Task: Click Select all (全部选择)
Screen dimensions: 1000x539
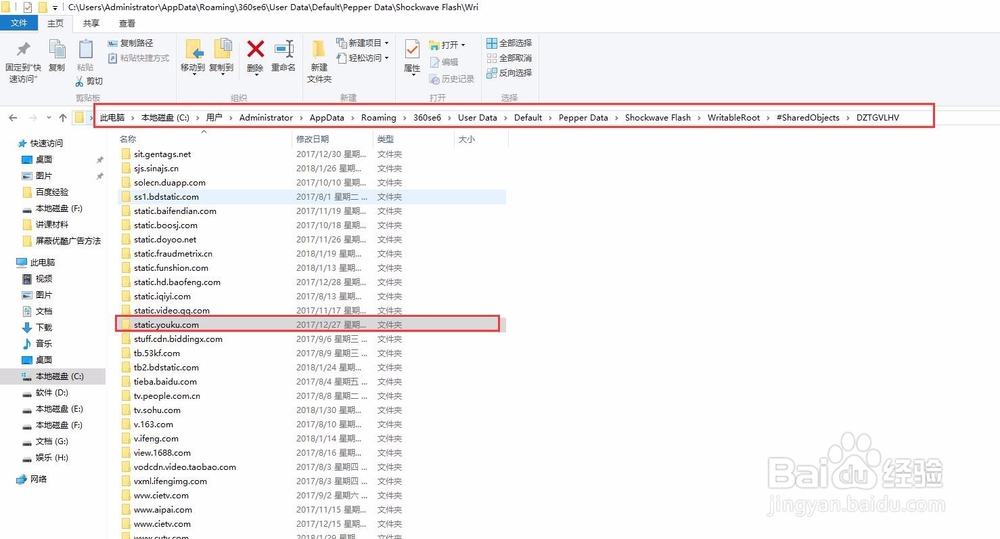Action: pos(509,43)
